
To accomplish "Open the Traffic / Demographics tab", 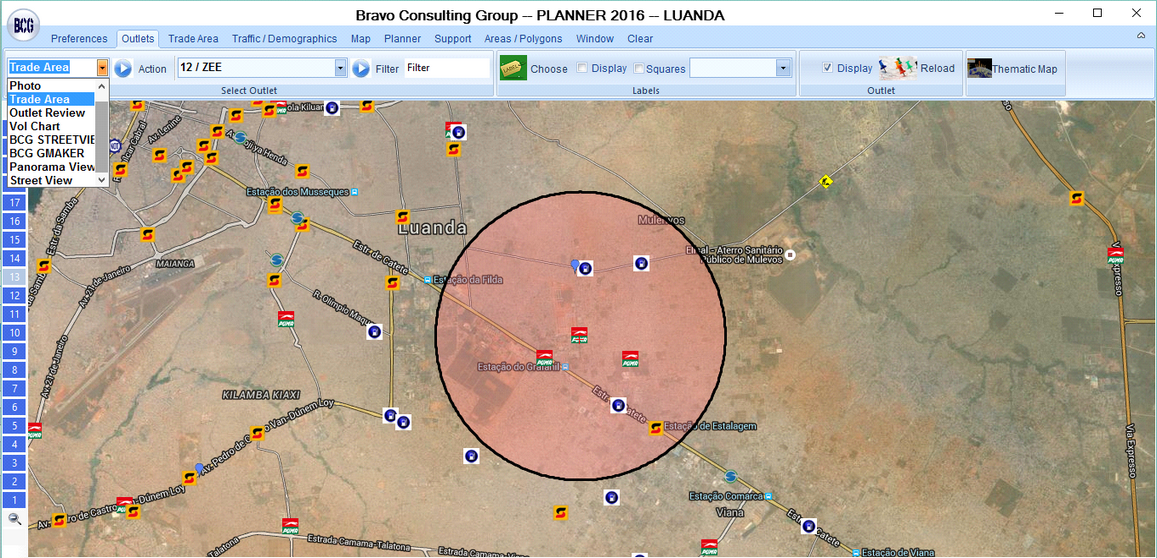I will [284, 39].
